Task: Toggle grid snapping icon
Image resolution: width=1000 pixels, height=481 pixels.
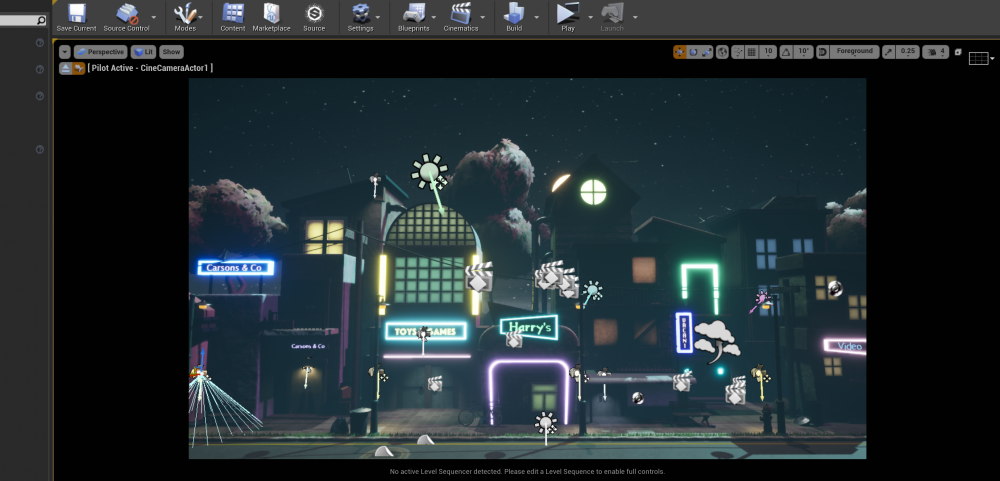Action: click(751, 51)
